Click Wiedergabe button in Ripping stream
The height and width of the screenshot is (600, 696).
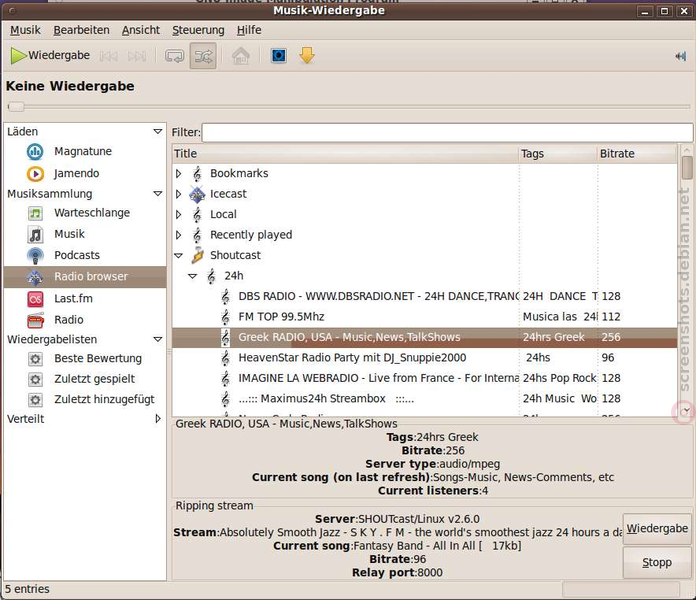(x=657, y=529)
